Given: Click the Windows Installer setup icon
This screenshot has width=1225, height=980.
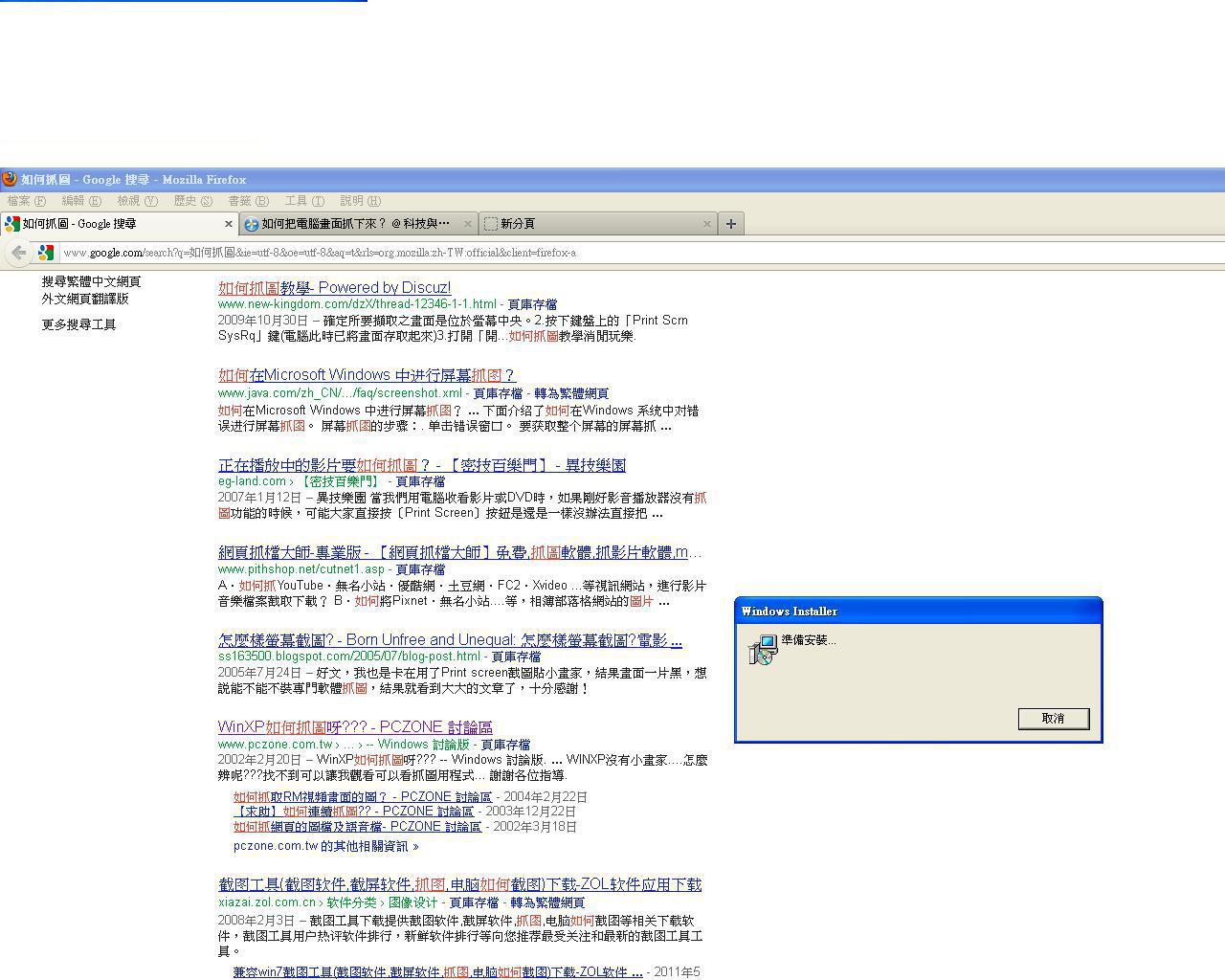Looking at the screenshot, I should tap(763, 651).
